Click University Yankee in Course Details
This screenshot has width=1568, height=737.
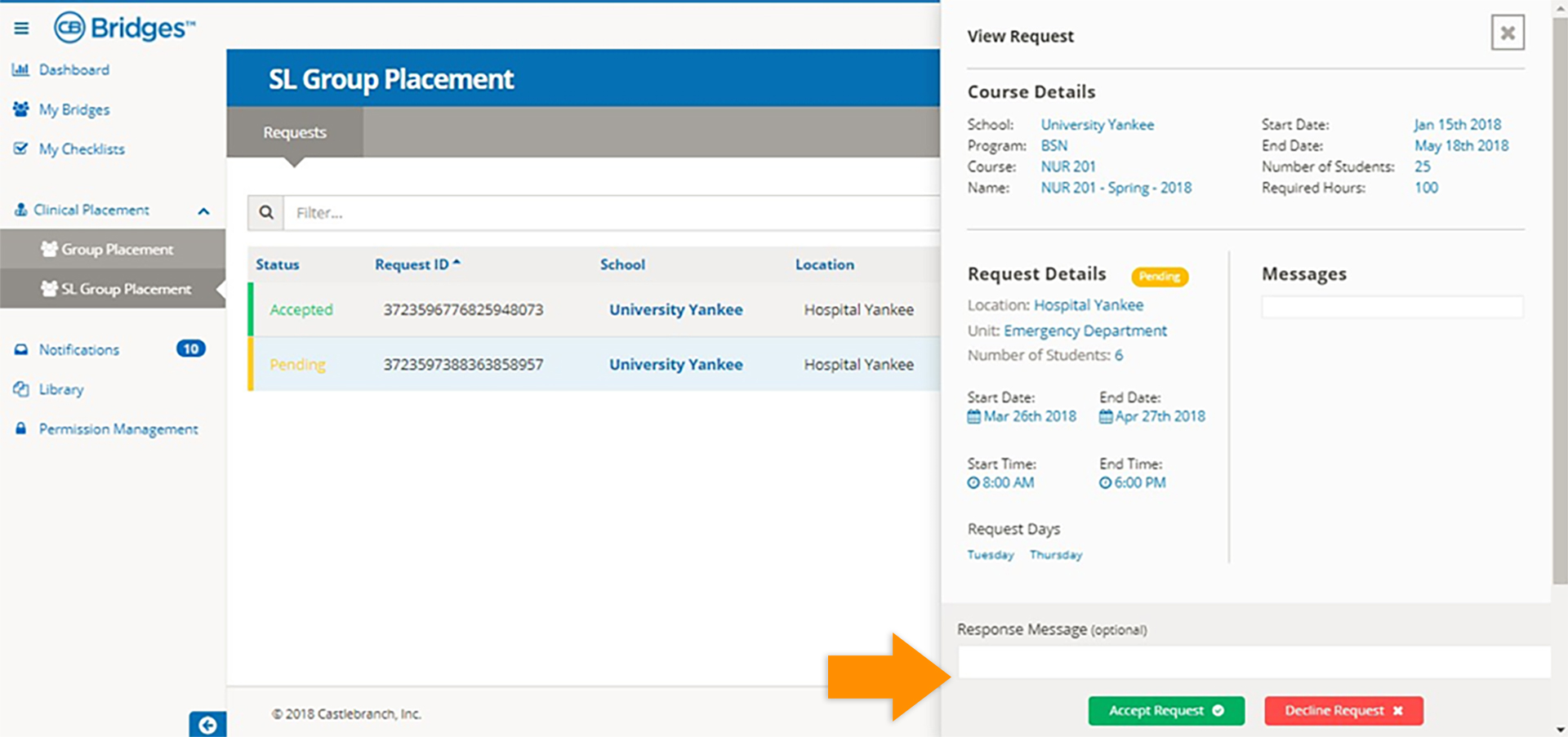(1097, 125)
